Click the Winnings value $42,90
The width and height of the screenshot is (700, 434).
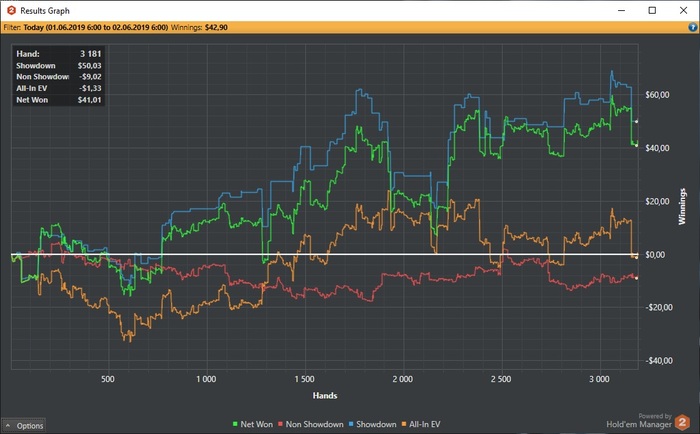[216, 27]
